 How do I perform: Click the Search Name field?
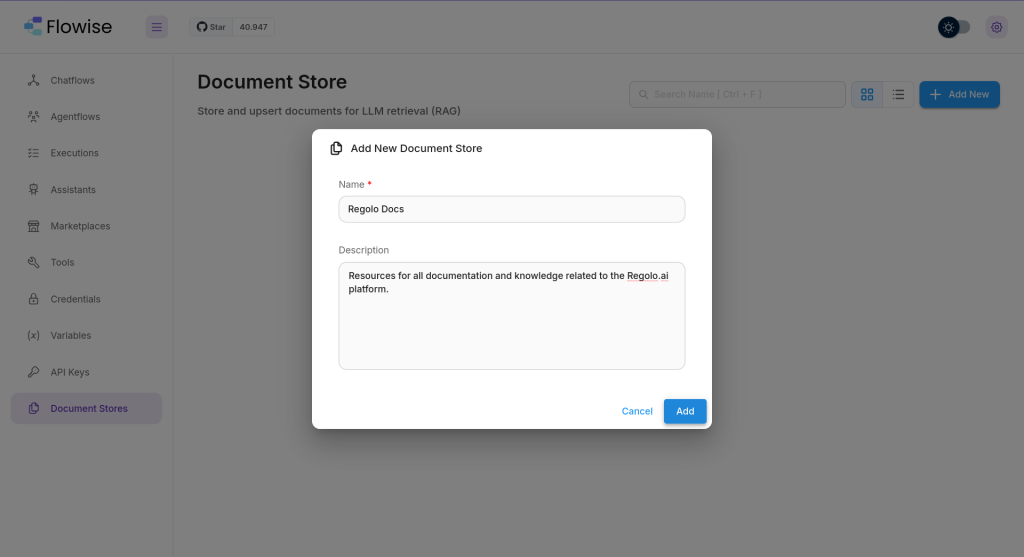coord(737,95)
